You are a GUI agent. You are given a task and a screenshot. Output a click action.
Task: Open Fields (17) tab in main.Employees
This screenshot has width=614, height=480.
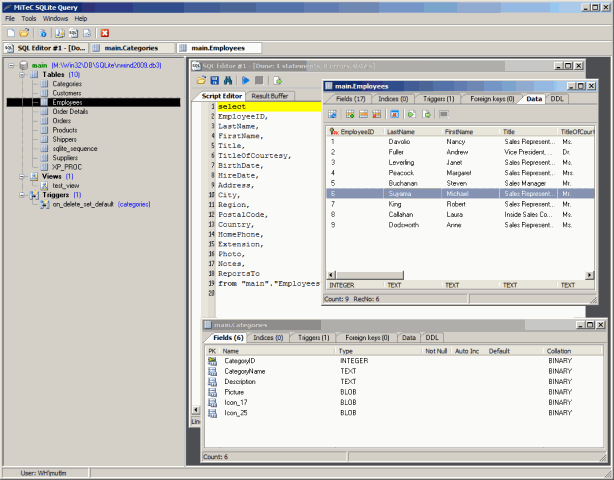(x=350, y=99)
